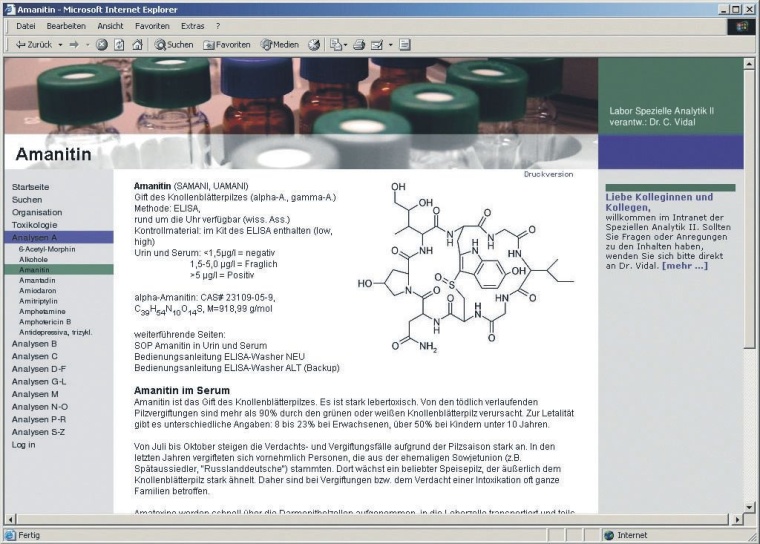Go to the browser home page

click(137, 45)
